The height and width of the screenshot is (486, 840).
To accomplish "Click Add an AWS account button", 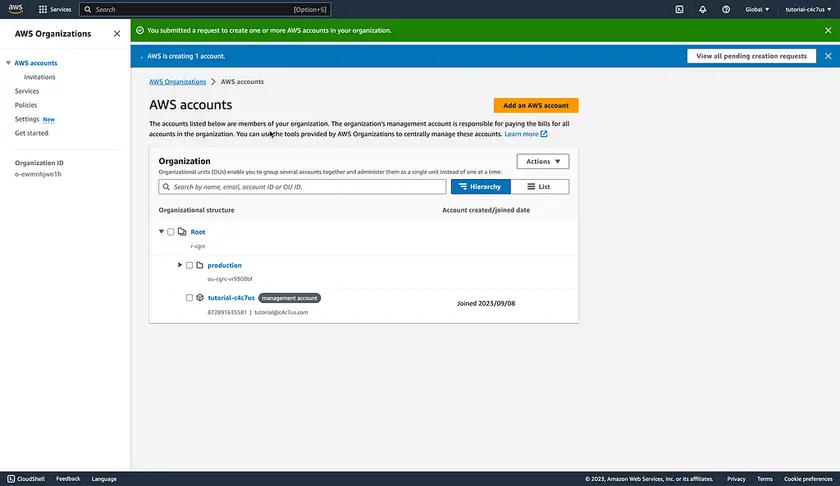I will (x=536, y=106).
